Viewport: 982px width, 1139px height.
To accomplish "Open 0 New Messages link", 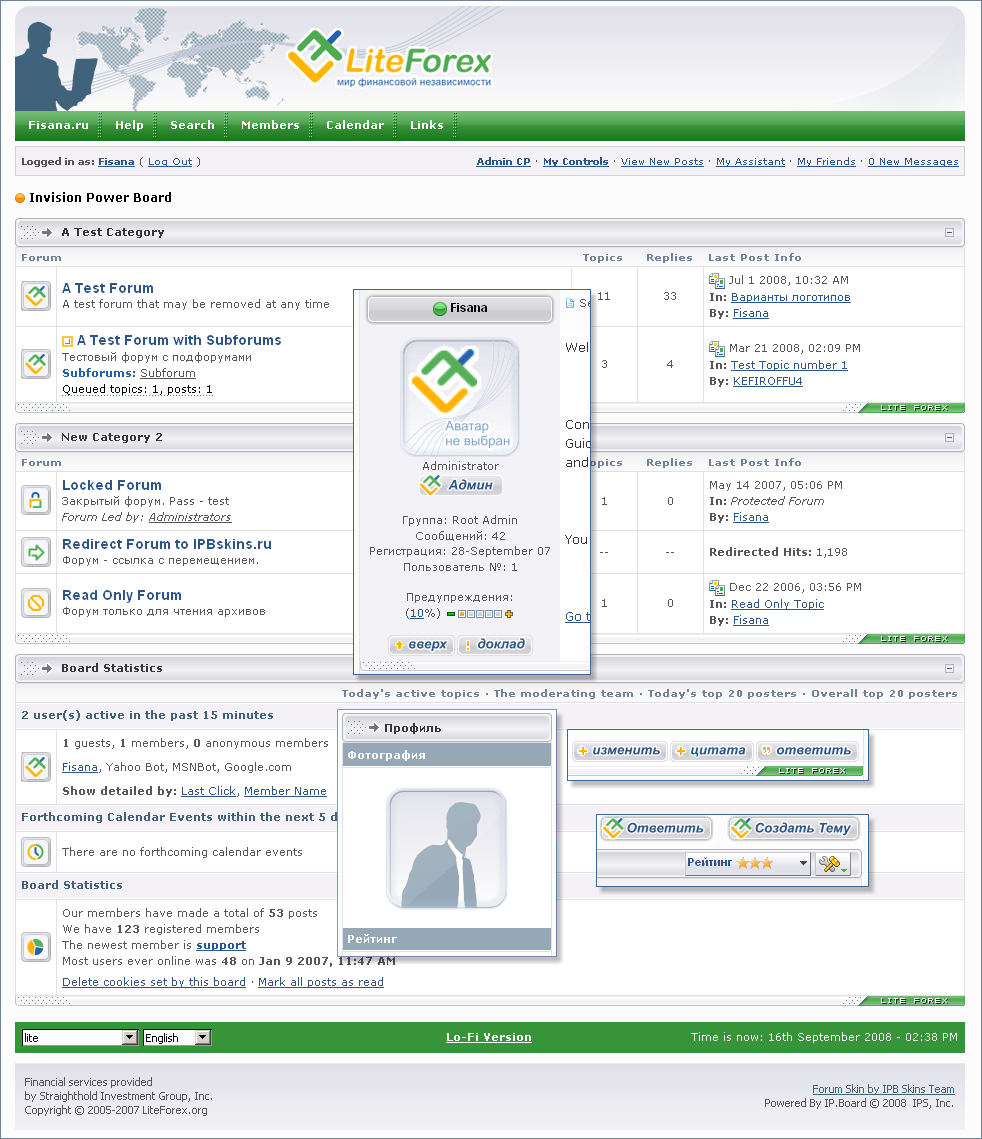I will (x=913, y=161).
